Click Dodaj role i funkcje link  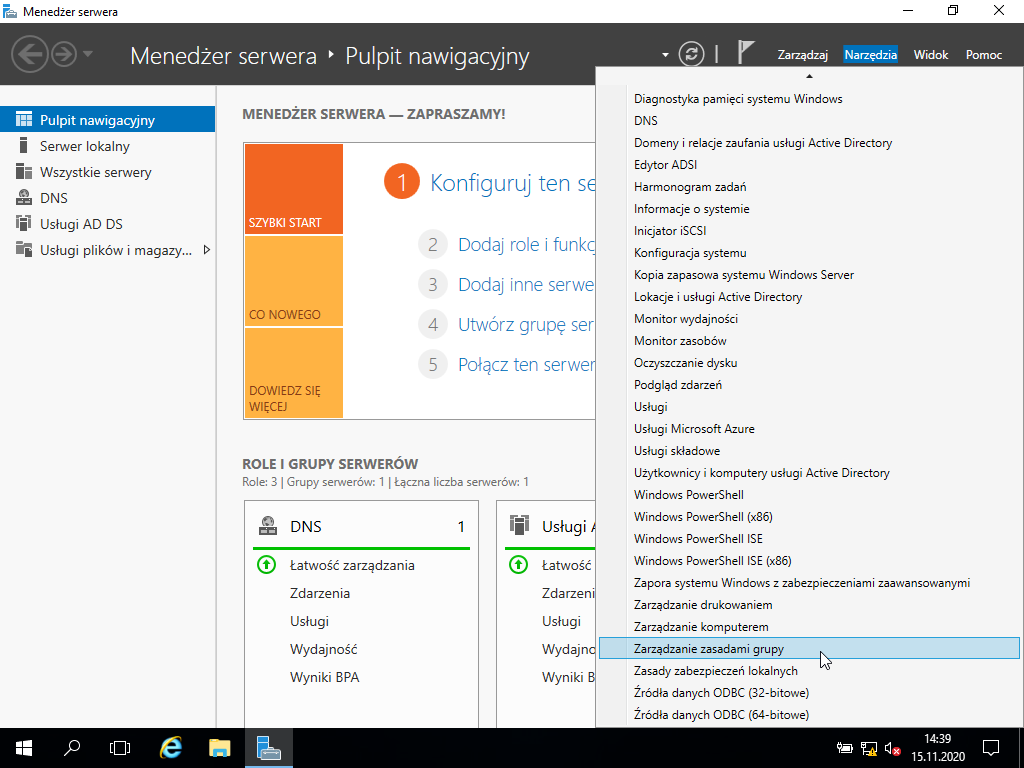526,245
